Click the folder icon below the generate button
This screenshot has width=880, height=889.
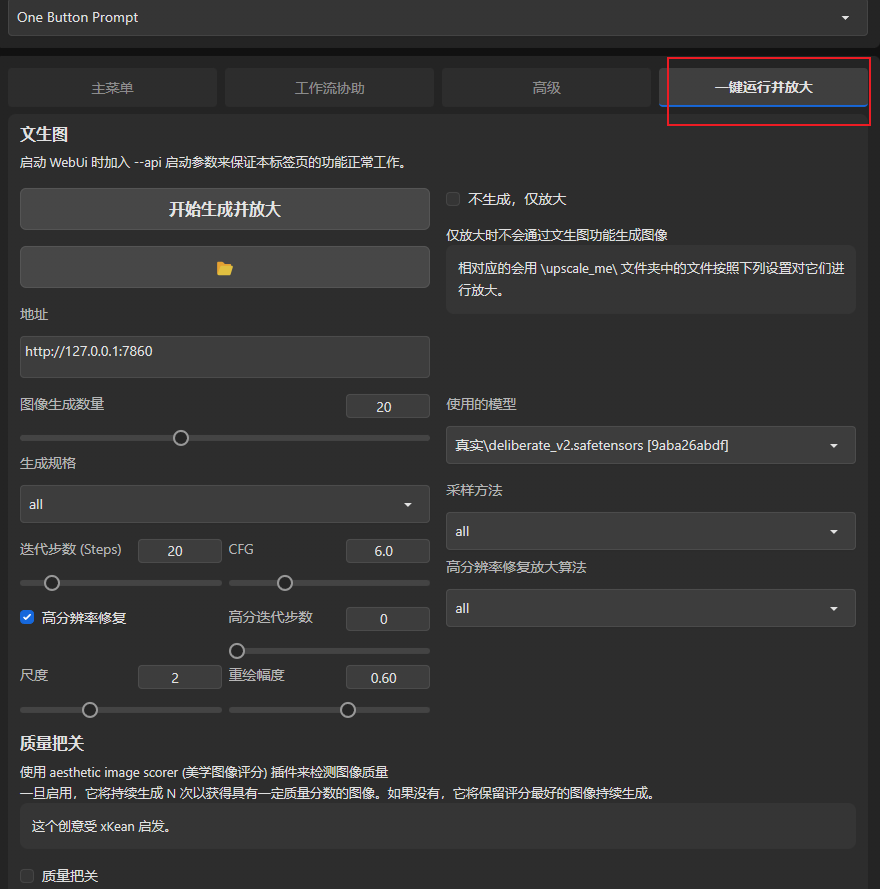pos(224,267)
